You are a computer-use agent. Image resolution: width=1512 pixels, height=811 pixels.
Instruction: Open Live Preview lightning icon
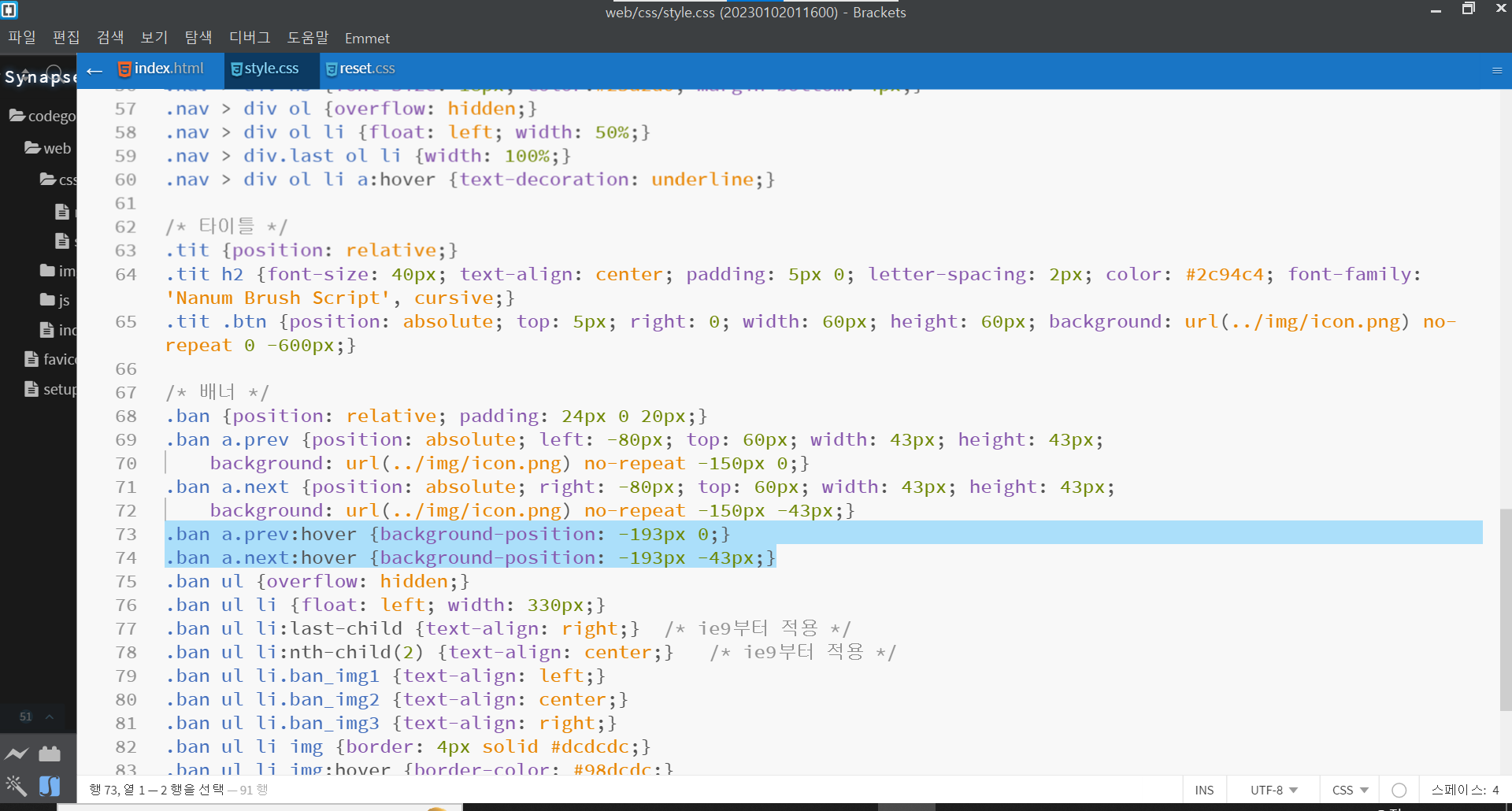[x=17, y=754]
